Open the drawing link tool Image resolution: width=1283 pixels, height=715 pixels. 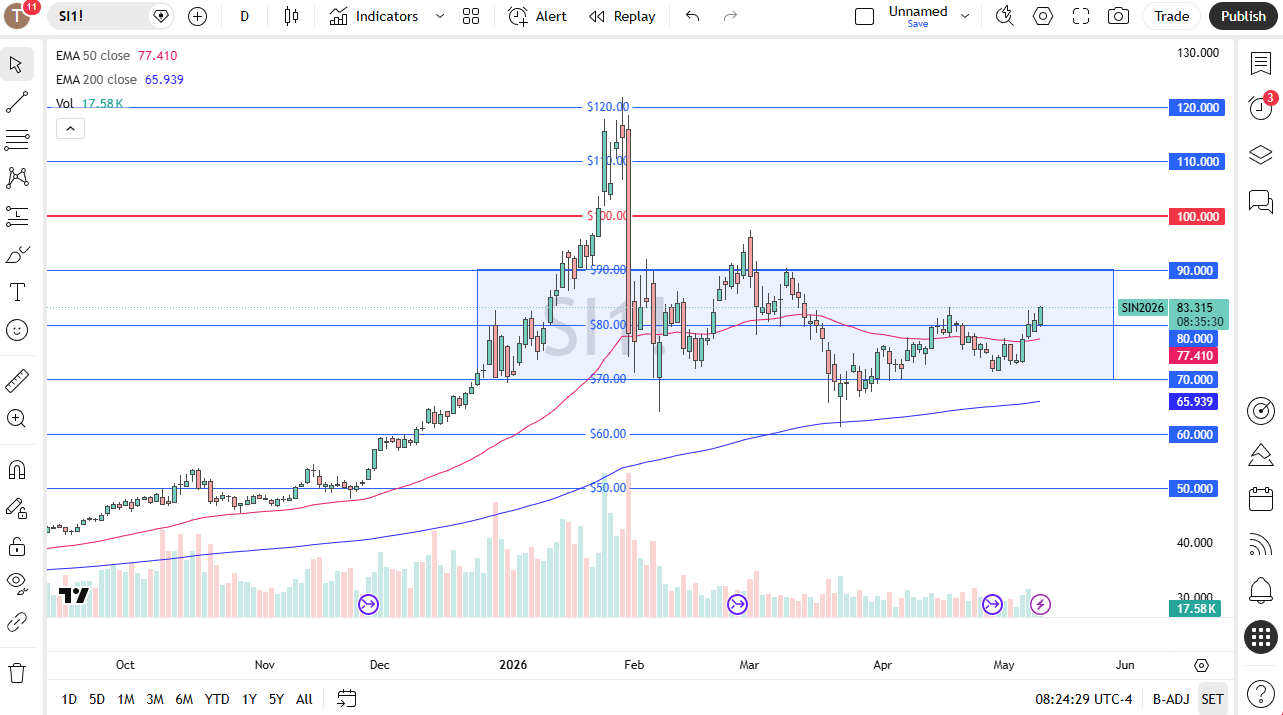[x=17, y=622]
